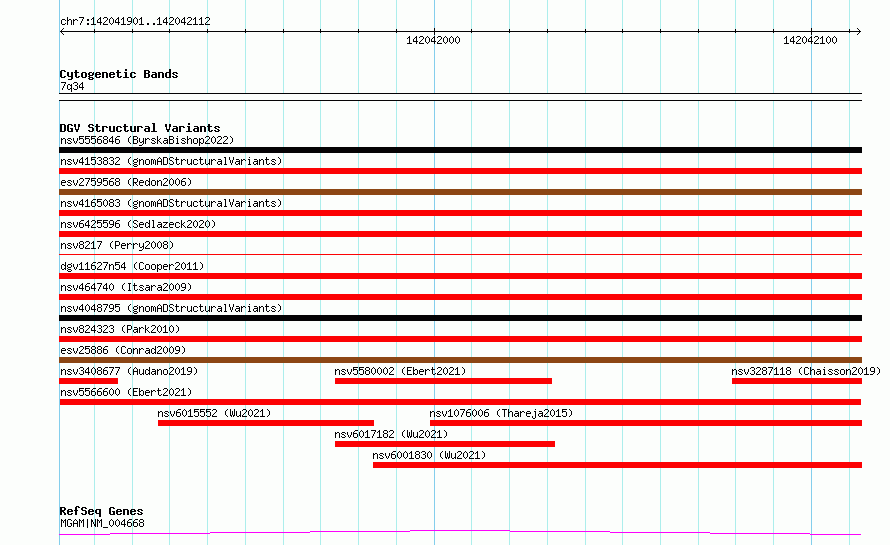Select the short red bar of nsv3408677

89,381
